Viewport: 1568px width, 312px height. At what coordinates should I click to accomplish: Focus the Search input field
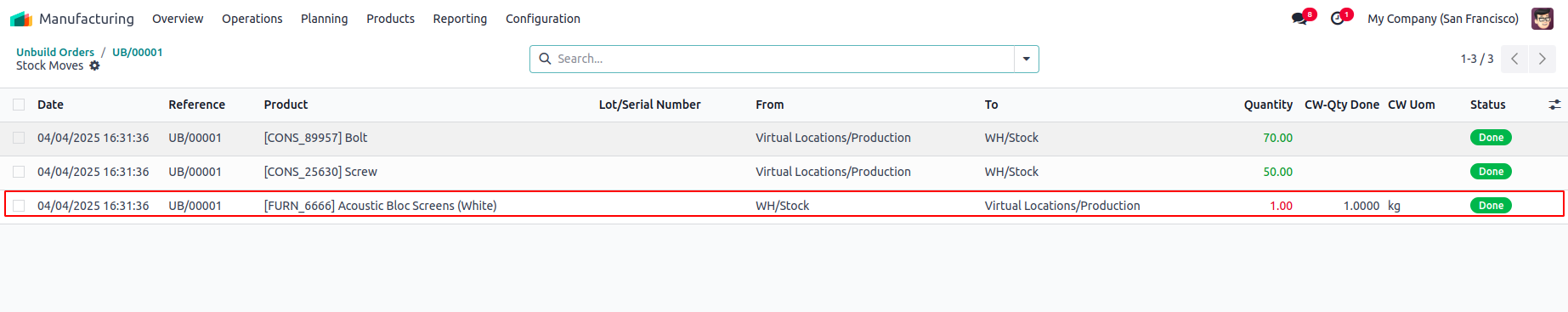[x=782, y=59]
